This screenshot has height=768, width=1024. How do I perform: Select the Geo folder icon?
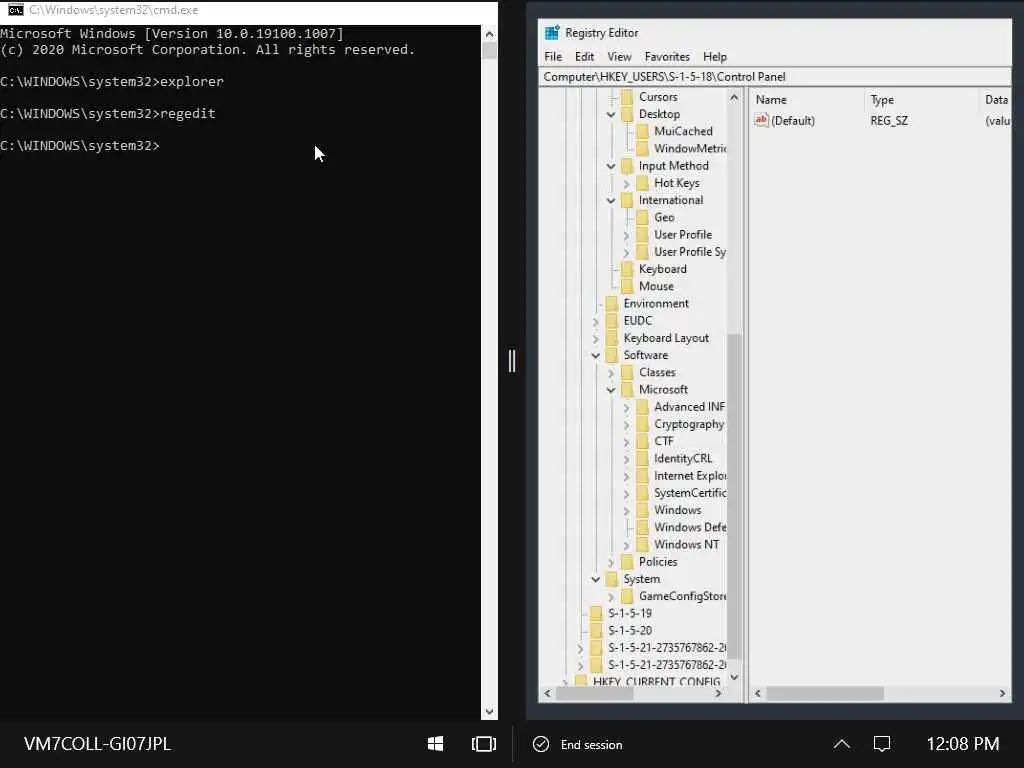coord(643,217)
